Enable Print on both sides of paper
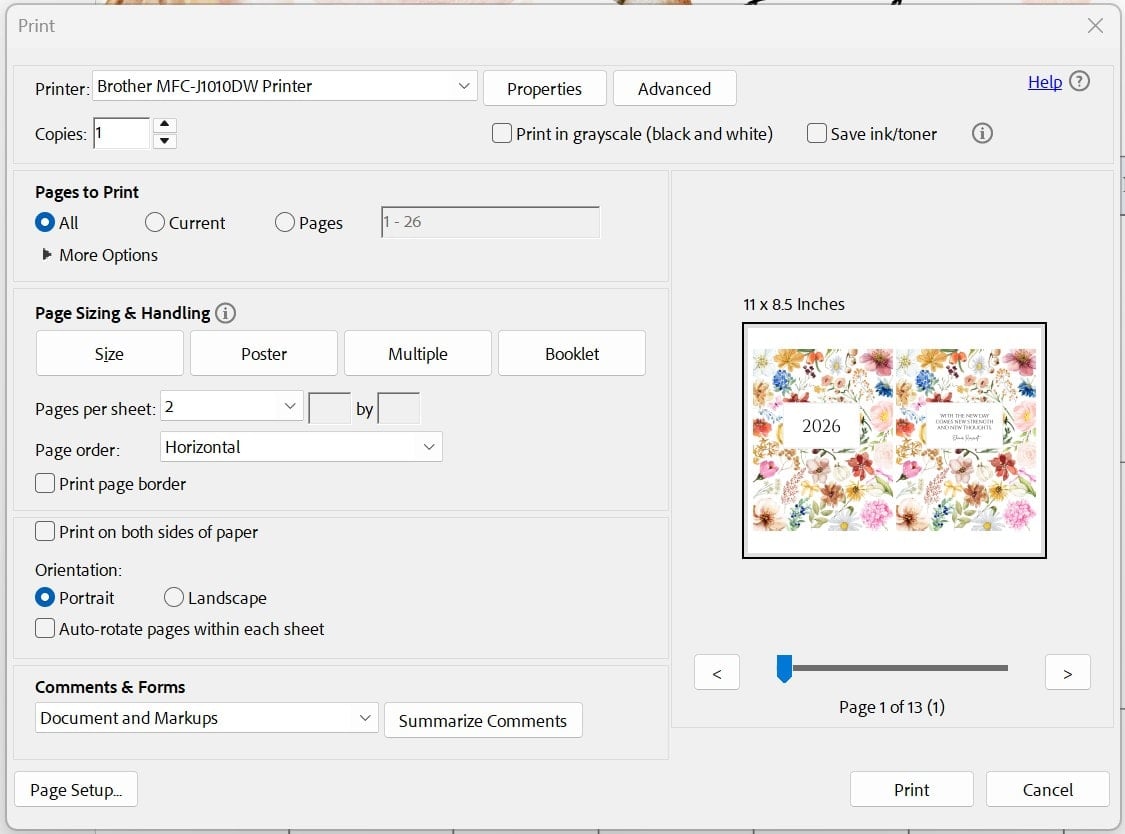Screen dimensions: 1125x834 click(x=45, y=531)
